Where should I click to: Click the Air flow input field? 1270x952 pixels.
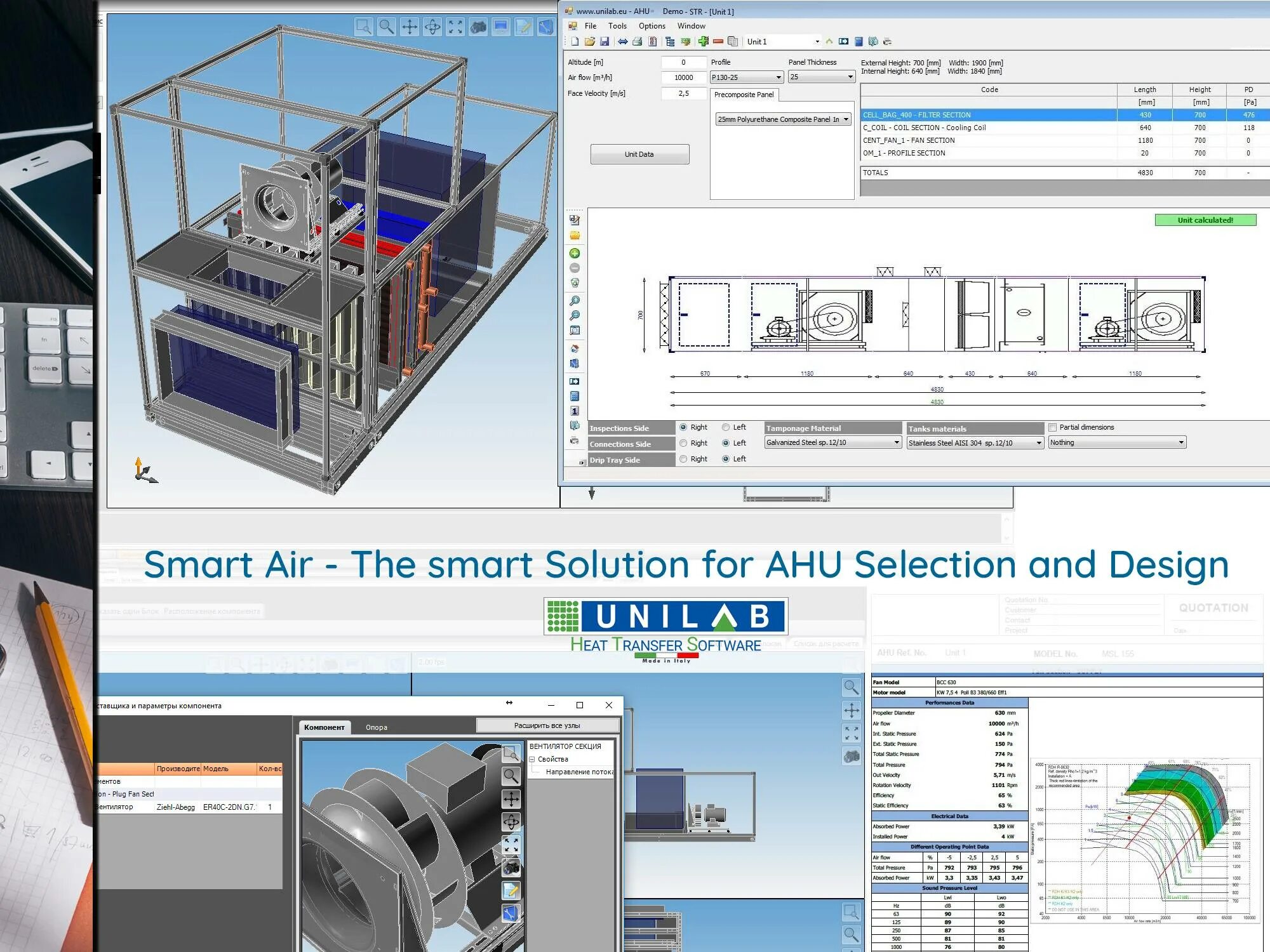(x=683, y=77)
